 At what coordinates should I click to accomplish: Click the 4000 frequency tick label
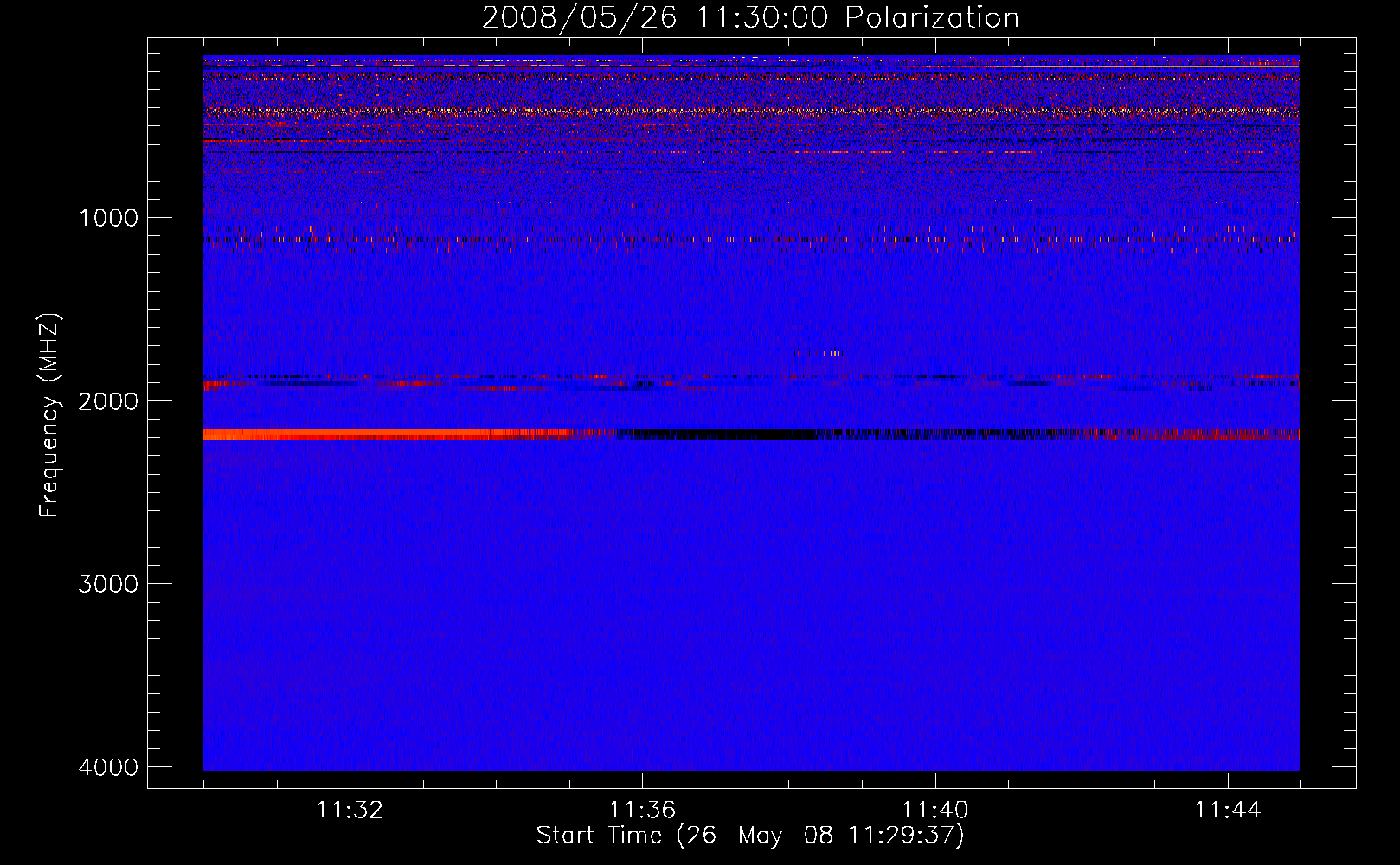109,766
